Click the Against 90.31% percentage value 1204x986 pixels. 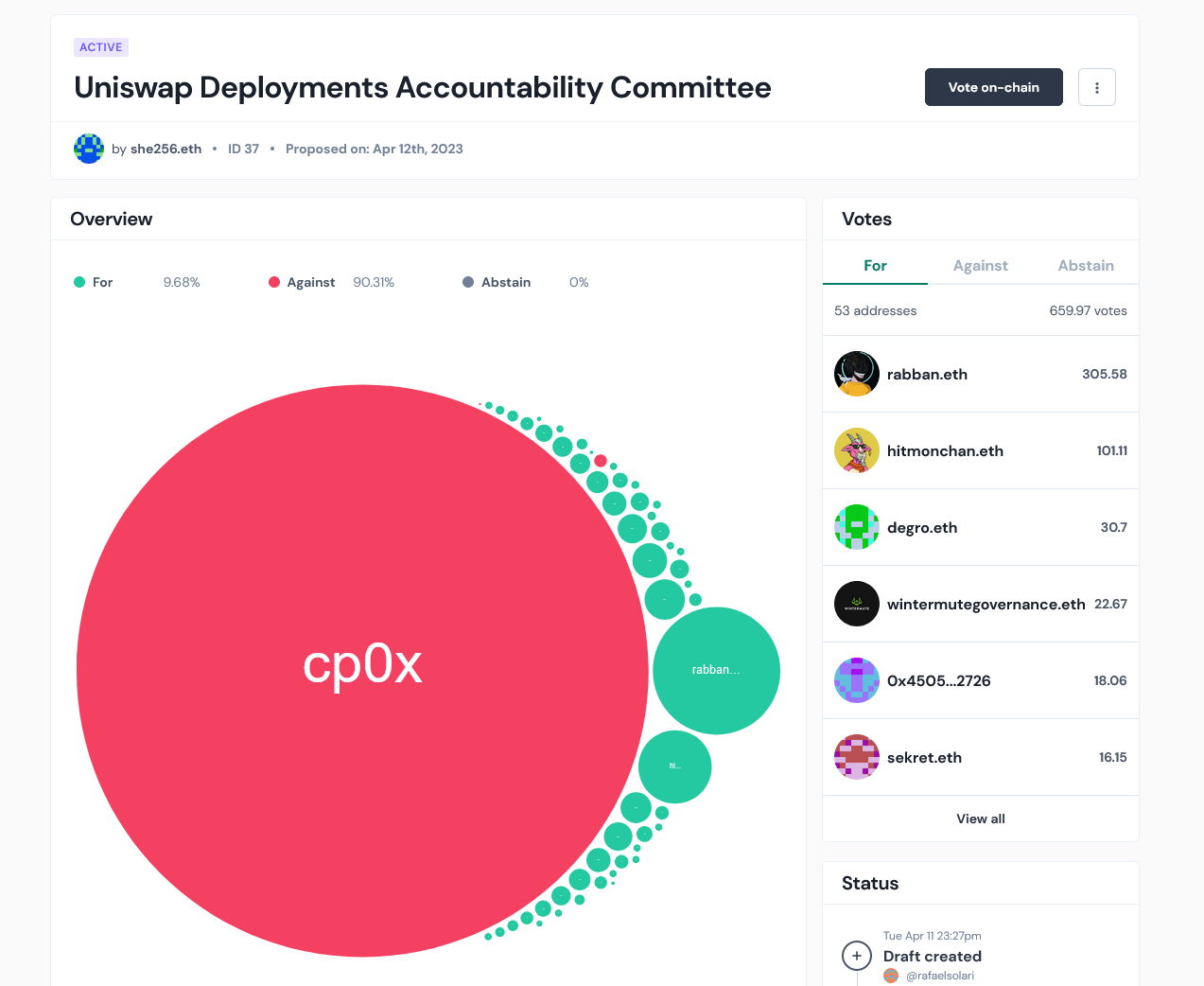[374, 282]
